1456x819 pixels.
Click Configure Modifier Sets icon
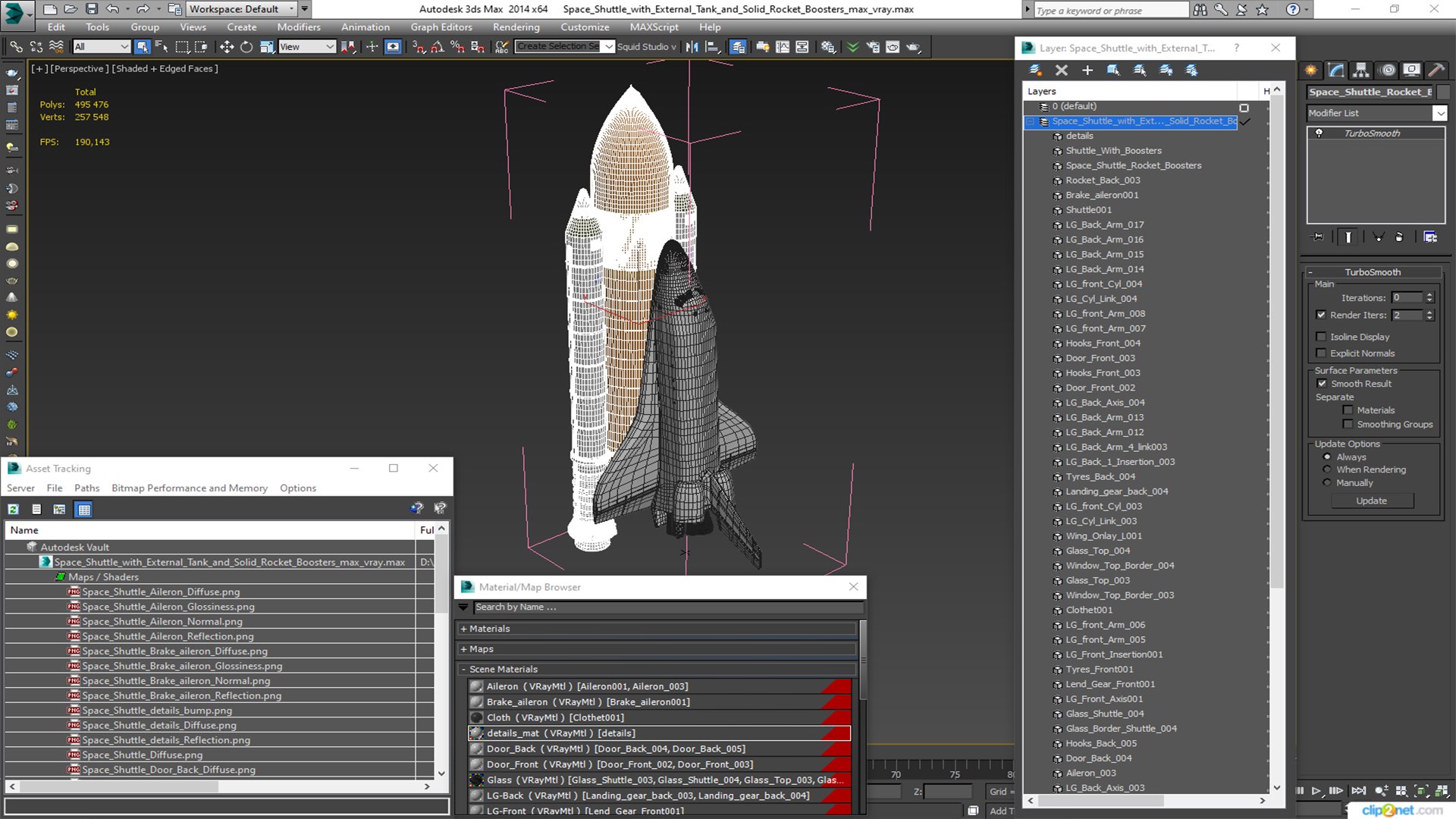click(x=1430, y=237)
